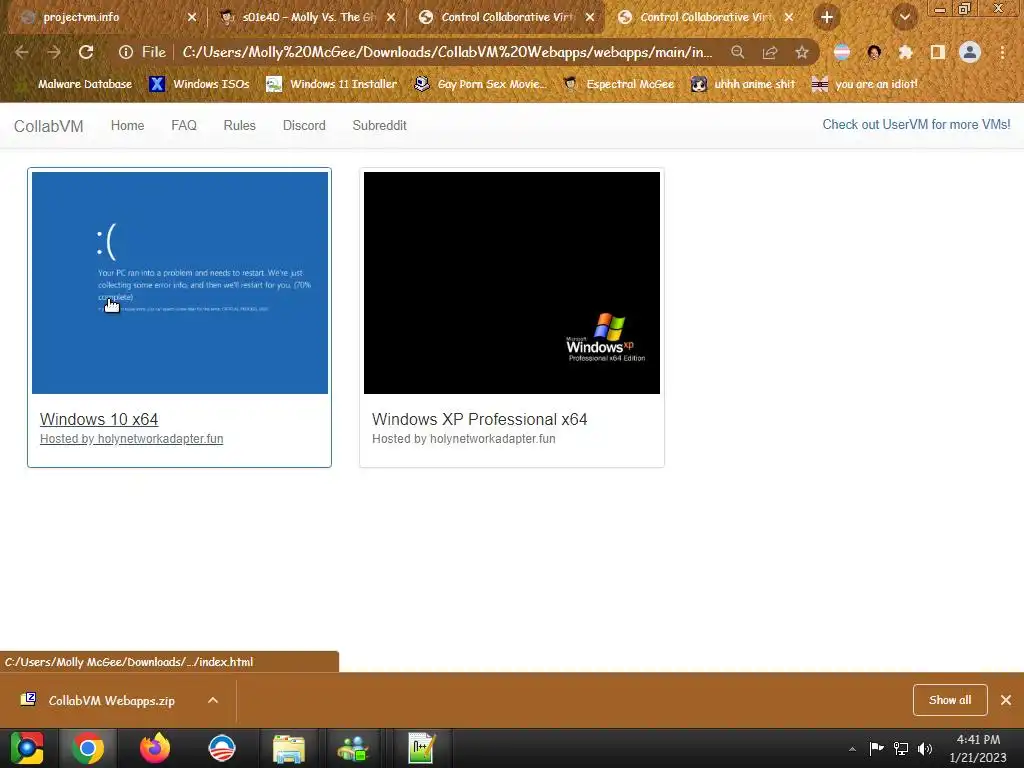Expand the CollabVM Webapps.zip download options chevron
The width and height of the screenshot is (1024, 768).
click(x=213, y=700)
